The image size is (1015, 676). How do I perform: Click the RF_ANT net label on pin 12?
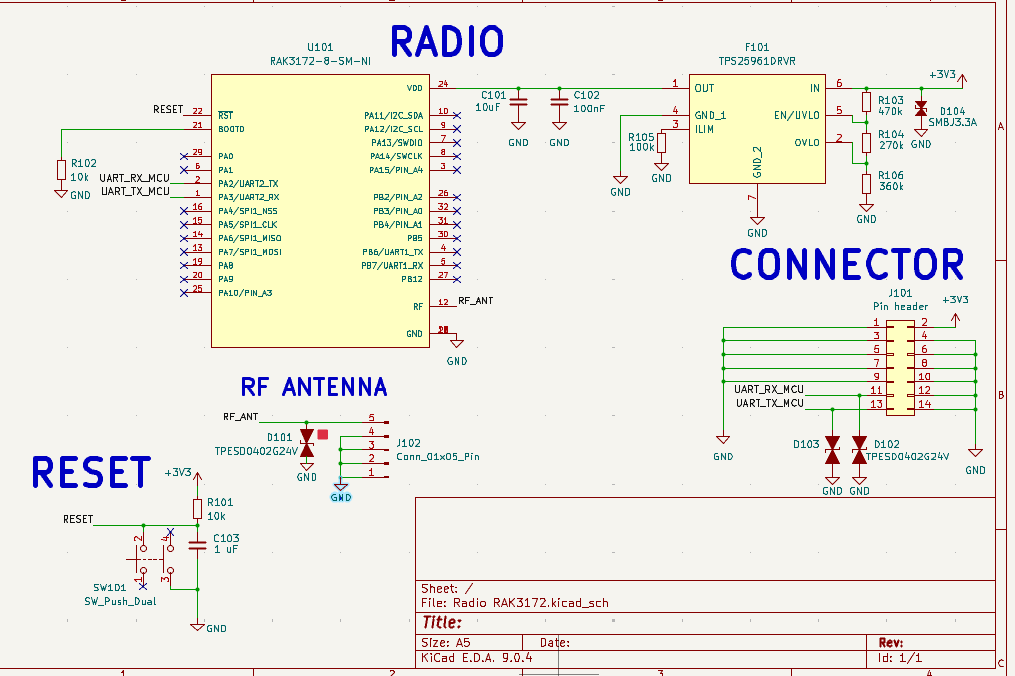point(476,300)
